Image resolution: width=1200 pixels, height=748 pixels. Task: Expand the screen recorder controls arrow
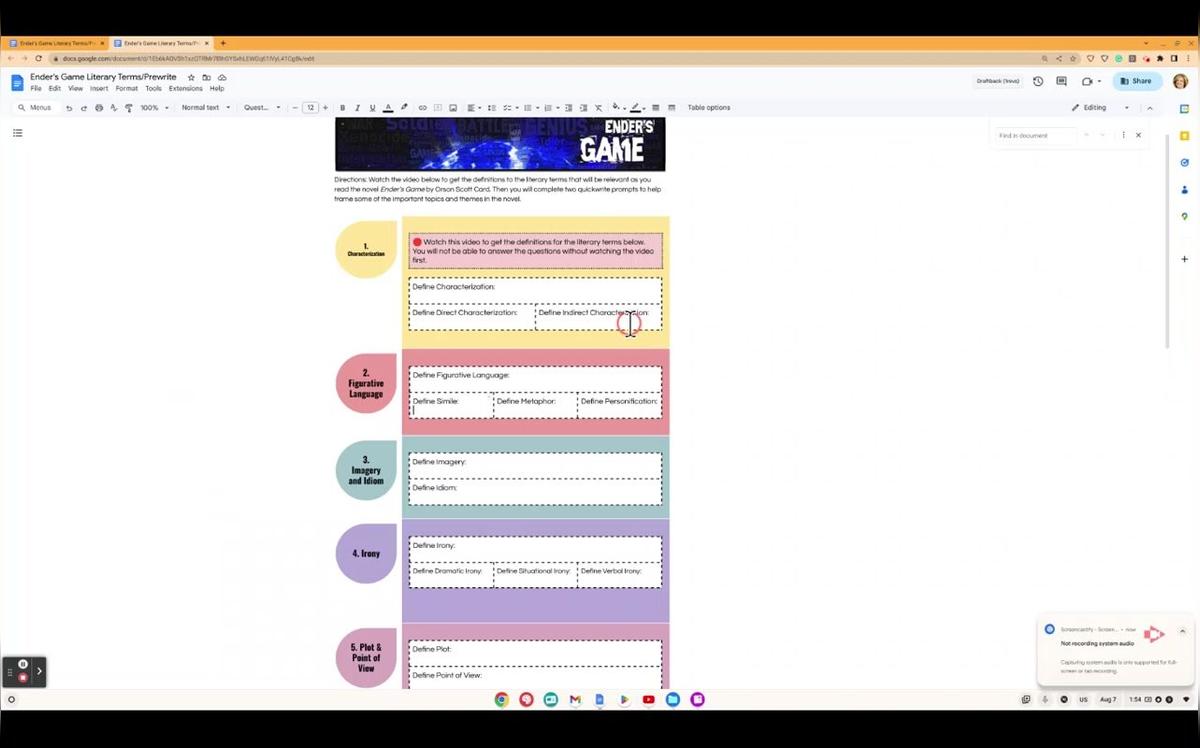39,671
